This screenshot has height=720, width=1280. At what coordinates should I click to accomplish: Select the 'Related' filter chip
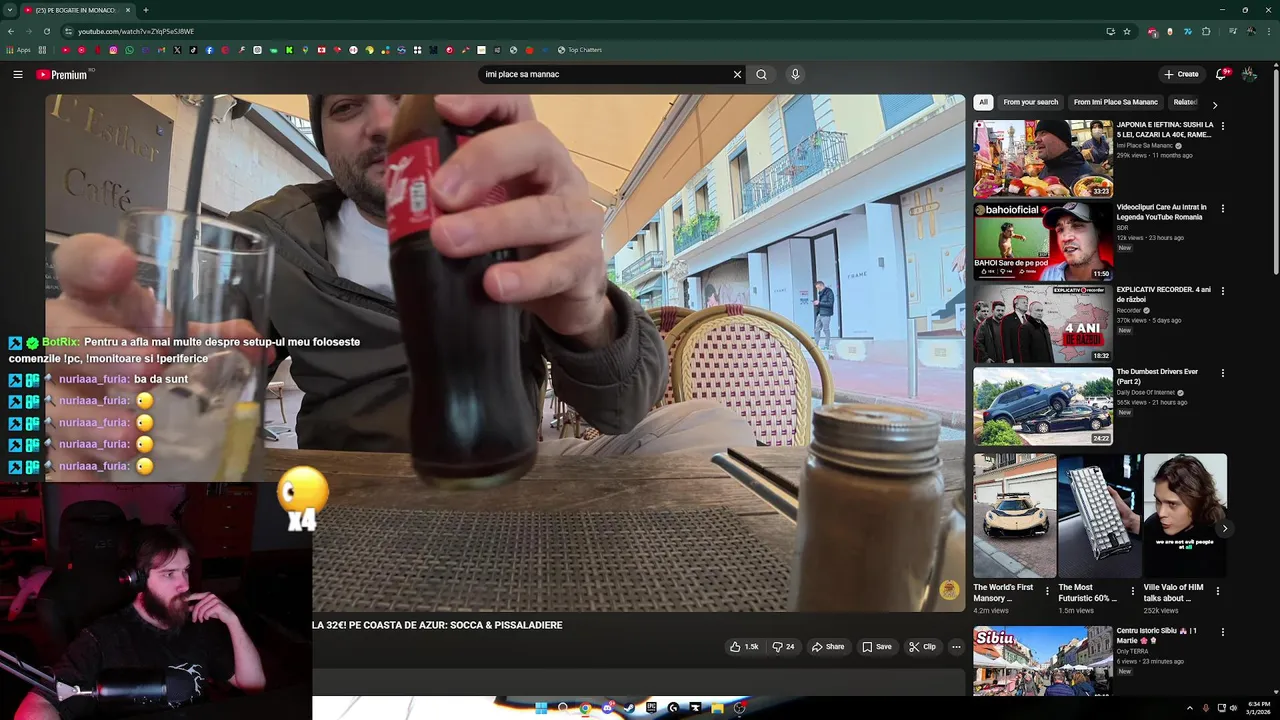[x=1185, y=102]
